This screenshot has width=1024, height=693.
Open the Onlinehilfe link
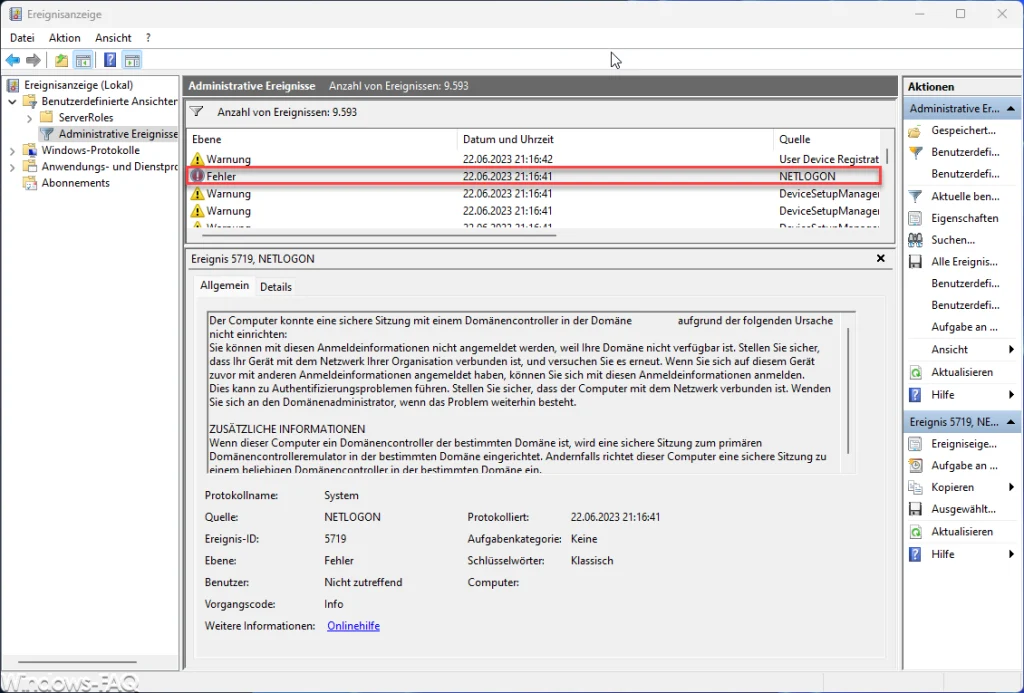click(x=353, y=626)
